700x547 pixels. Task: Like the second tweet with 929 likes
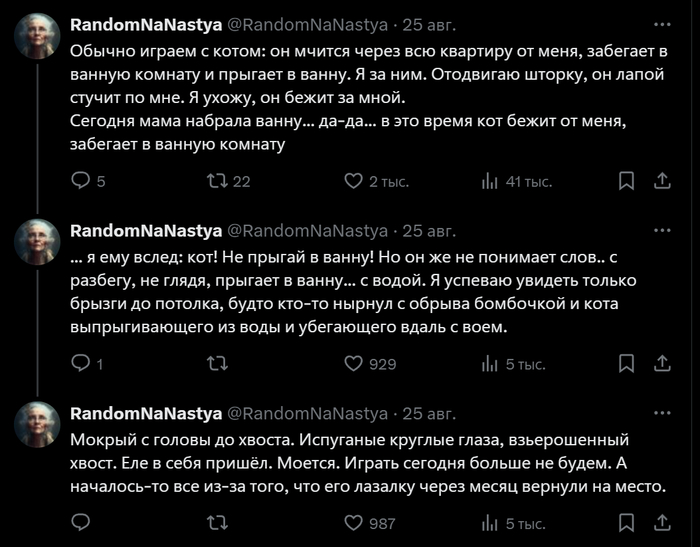tap(371, 364)
